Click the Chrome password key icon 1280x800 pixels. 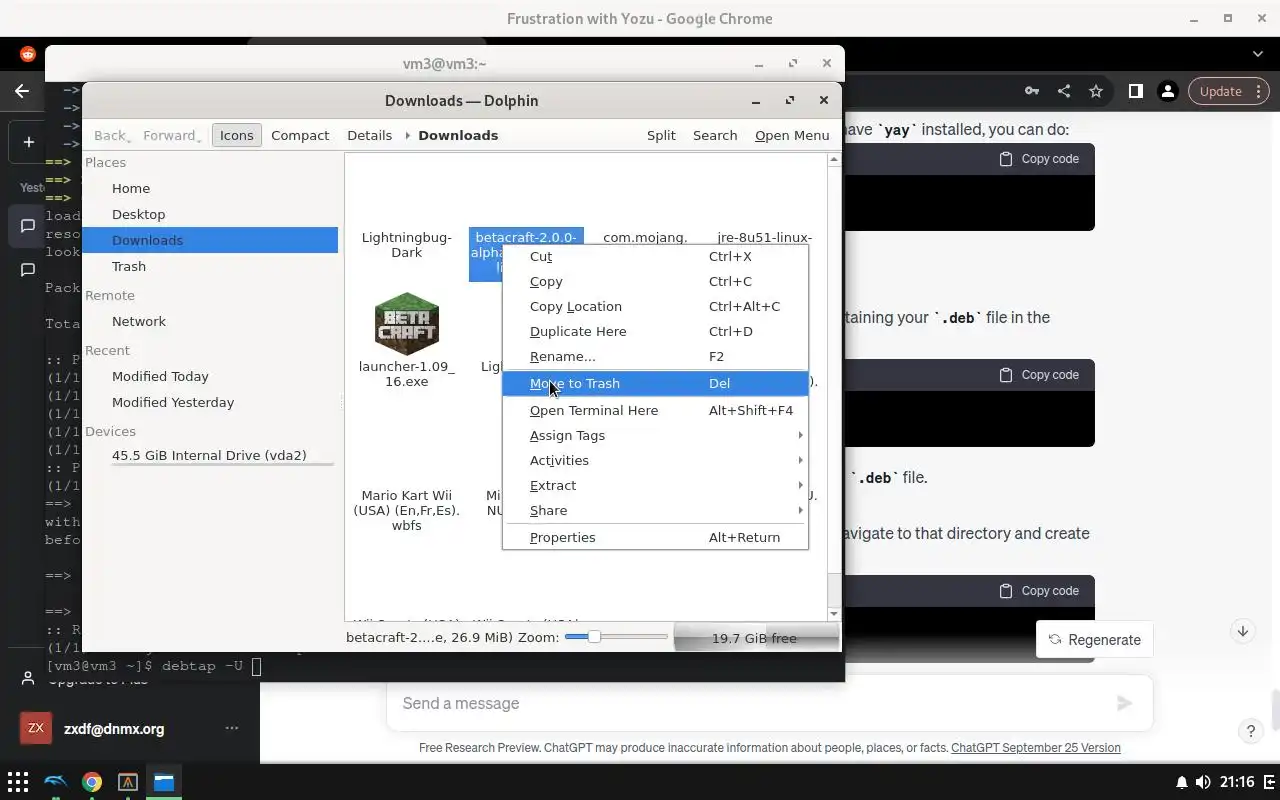tap(1031, 91)
